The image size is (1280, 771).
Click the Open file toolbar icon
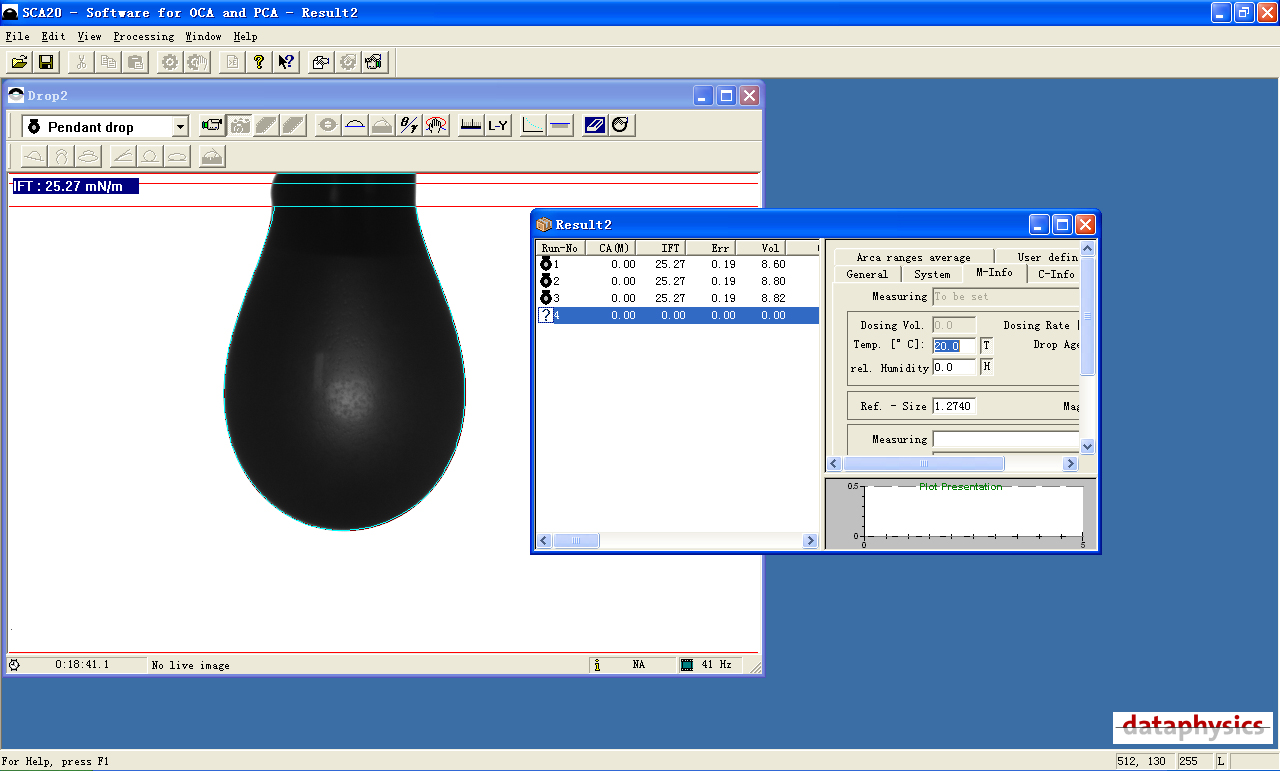(19, 62)
